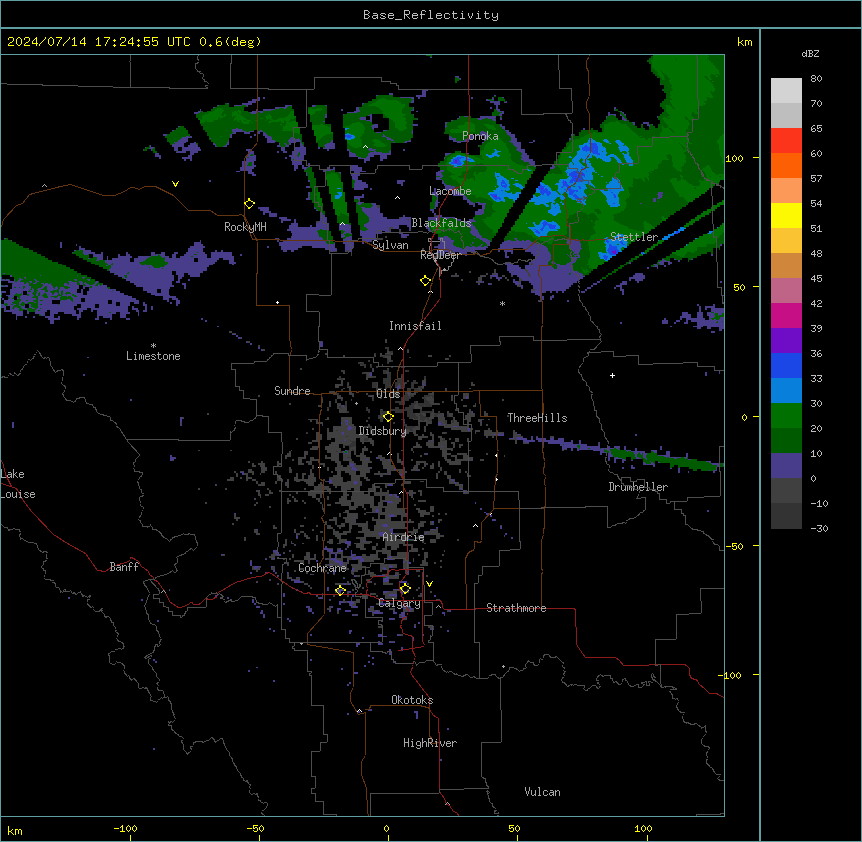The image size is (862, 842).
Task: Select the Stettler label
Action: tap(634, 237)
